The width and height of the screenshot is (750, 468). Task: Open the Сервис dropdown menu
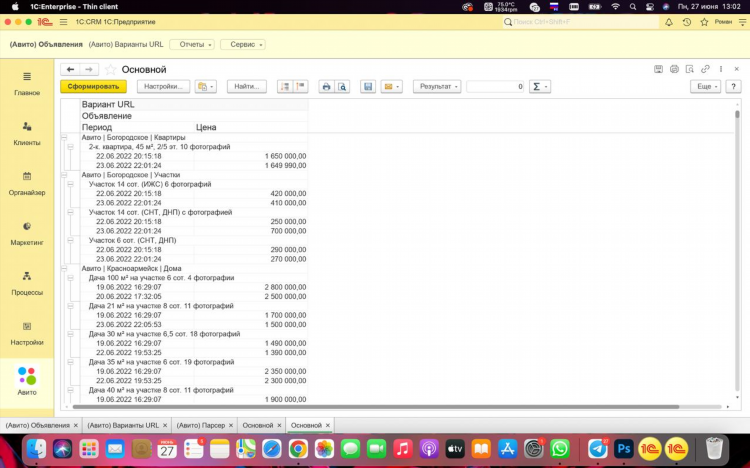(x=243, y=45)
